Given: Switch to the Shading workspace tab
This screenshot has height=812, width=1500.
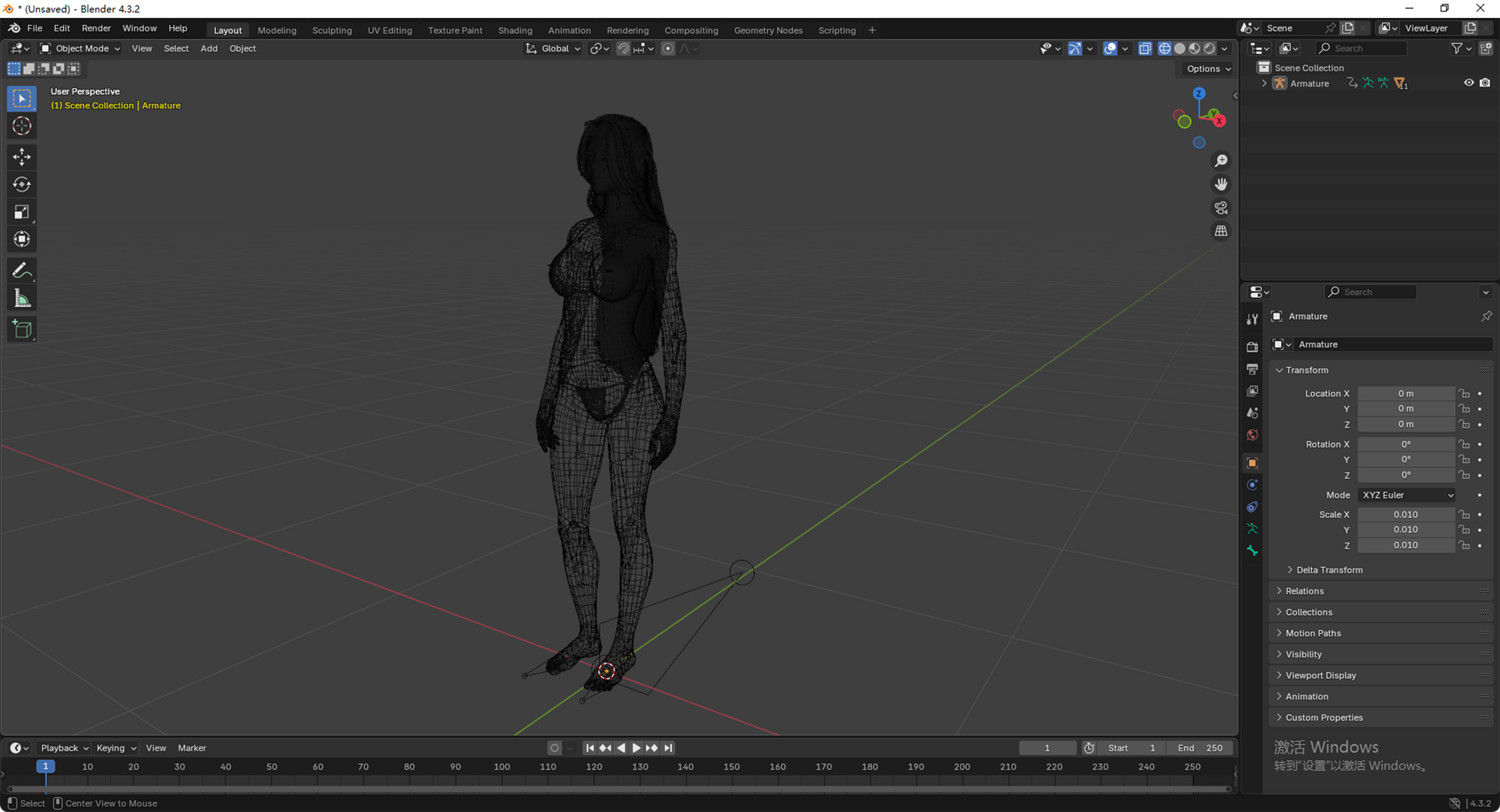Looking at the screenshot, I should pos(515,30).
